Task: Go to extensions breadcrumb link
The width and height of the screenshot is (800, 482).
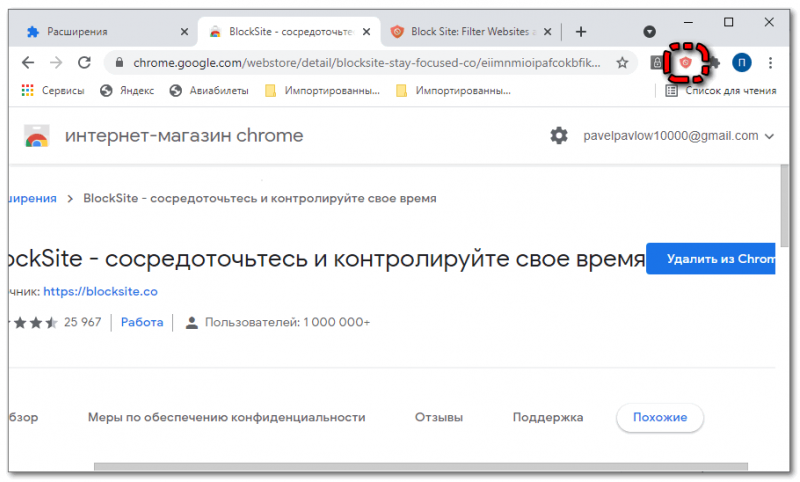Action: coord(33,198)
